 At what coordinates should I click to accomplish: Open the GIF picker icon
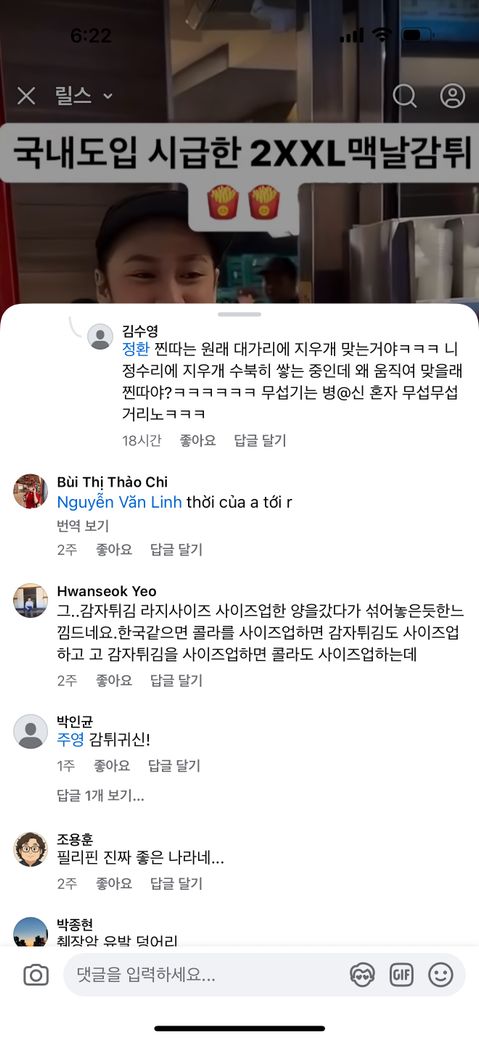(401, 975)
